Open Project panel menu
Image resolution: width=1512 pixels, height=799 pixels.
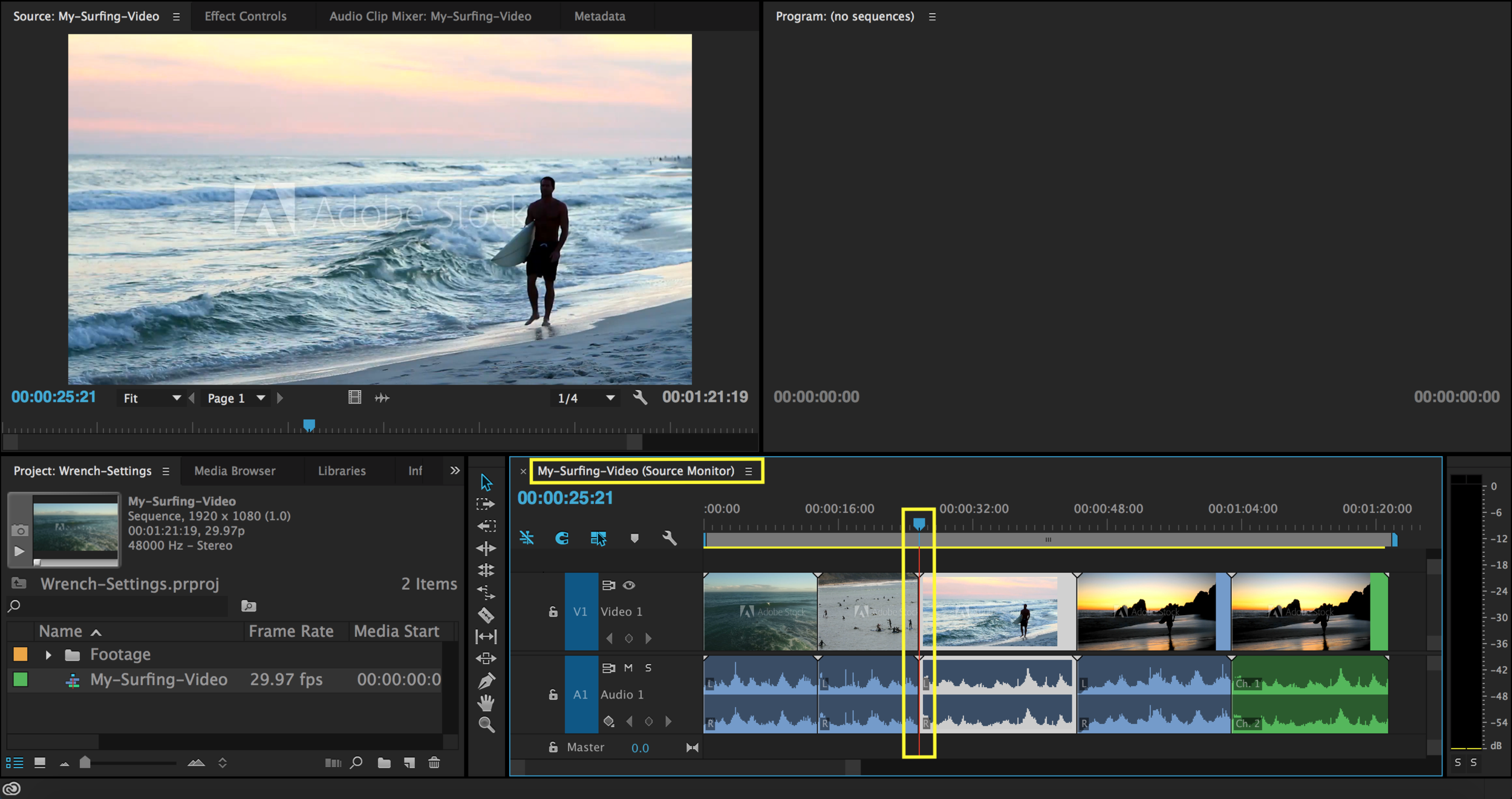[166, 471]
